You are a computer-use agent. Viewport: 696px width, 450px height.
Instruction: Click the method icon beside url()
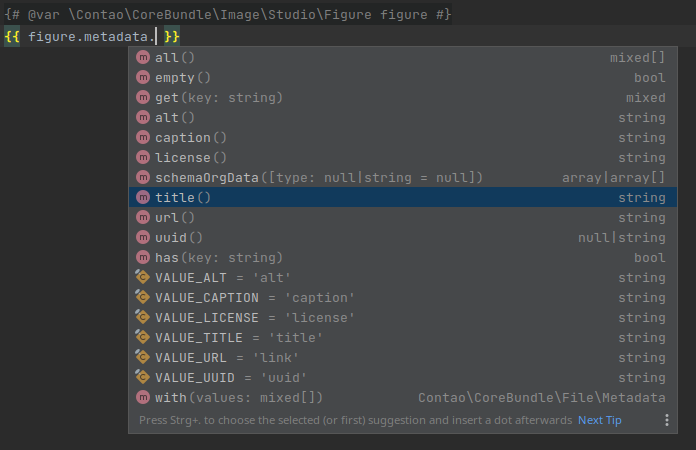[143, 217]
